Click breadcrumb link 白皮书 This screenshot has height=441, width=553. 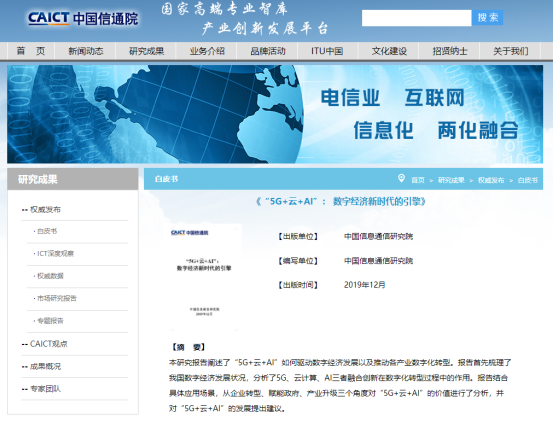pos(528,180)
